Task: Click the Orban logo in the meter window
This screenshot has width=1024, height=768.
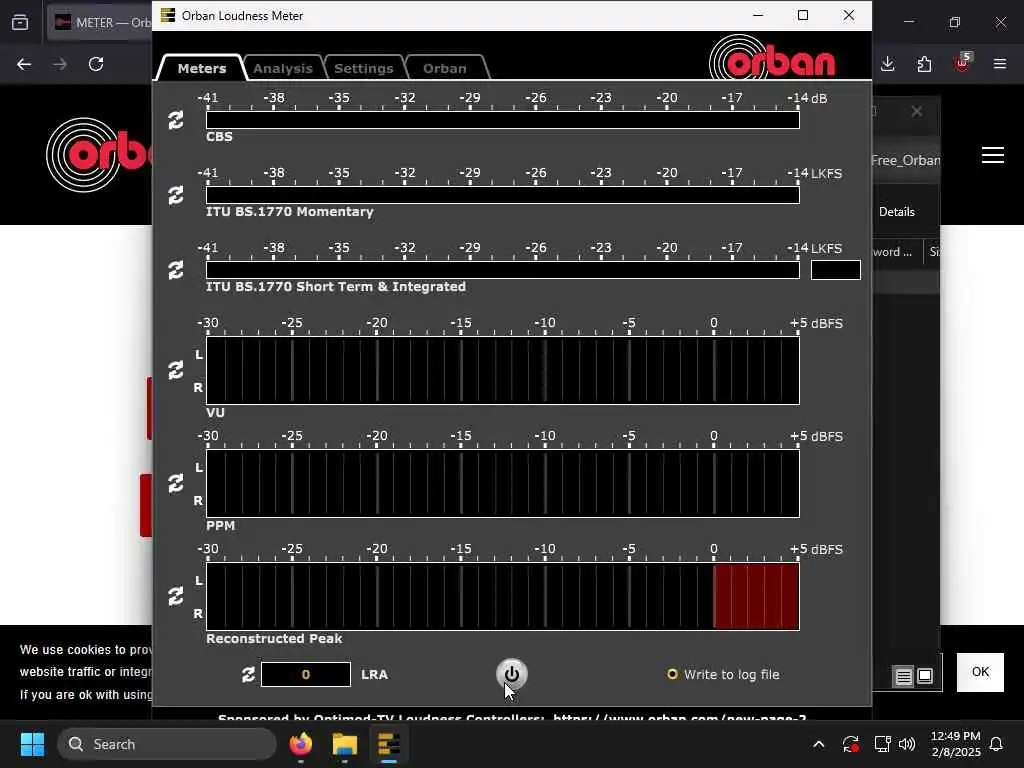Action: pyautogui.click(x=772, y=58)
